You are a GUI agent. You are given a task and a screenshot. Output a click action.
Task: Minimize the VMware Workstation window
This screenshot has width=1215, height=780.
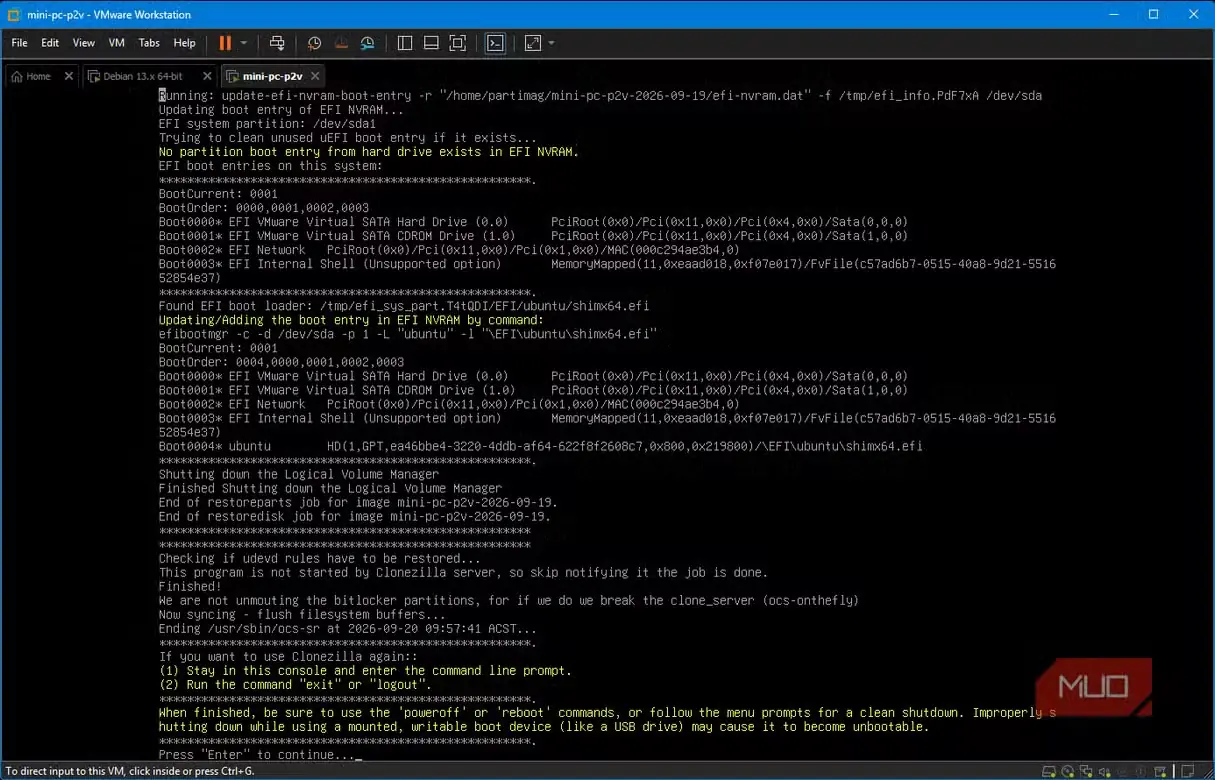(1116, 14)
